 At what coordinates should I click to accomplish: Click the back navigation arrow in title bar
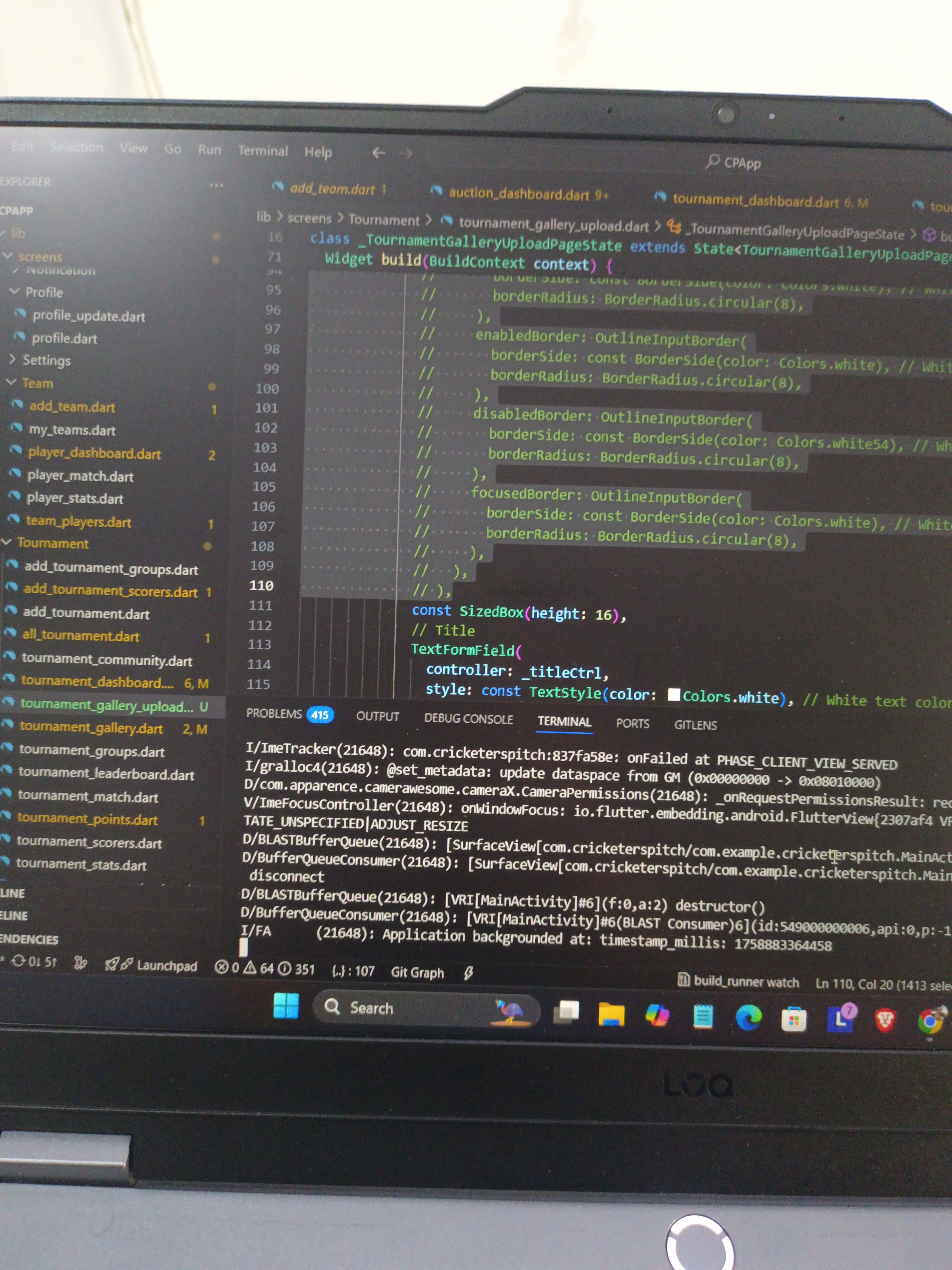click(378, 153)
